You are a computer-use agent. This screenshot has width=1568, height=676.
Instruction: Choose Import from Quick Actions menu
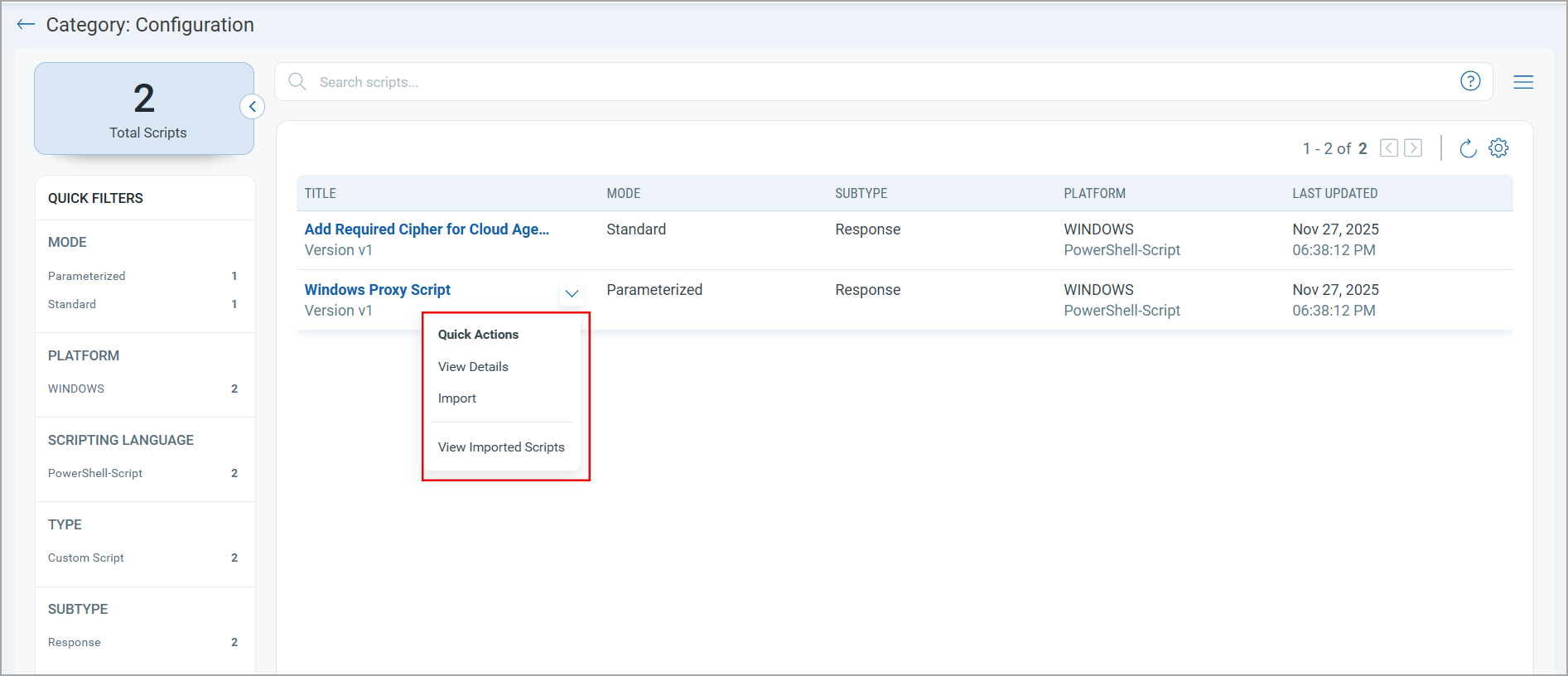pos(457,398)
